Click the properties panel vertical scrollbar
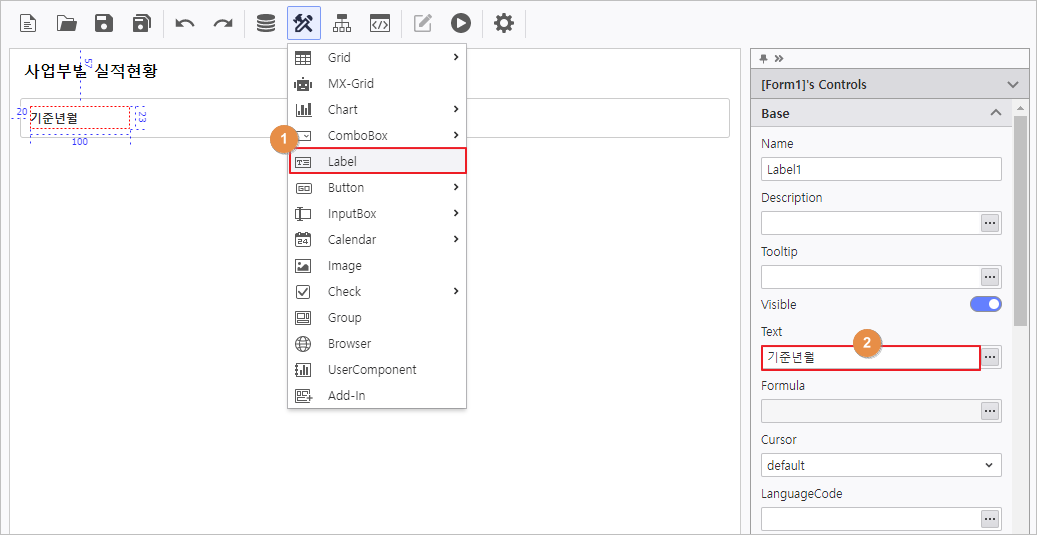The image size is (1037, 535). pos(1019,220)
